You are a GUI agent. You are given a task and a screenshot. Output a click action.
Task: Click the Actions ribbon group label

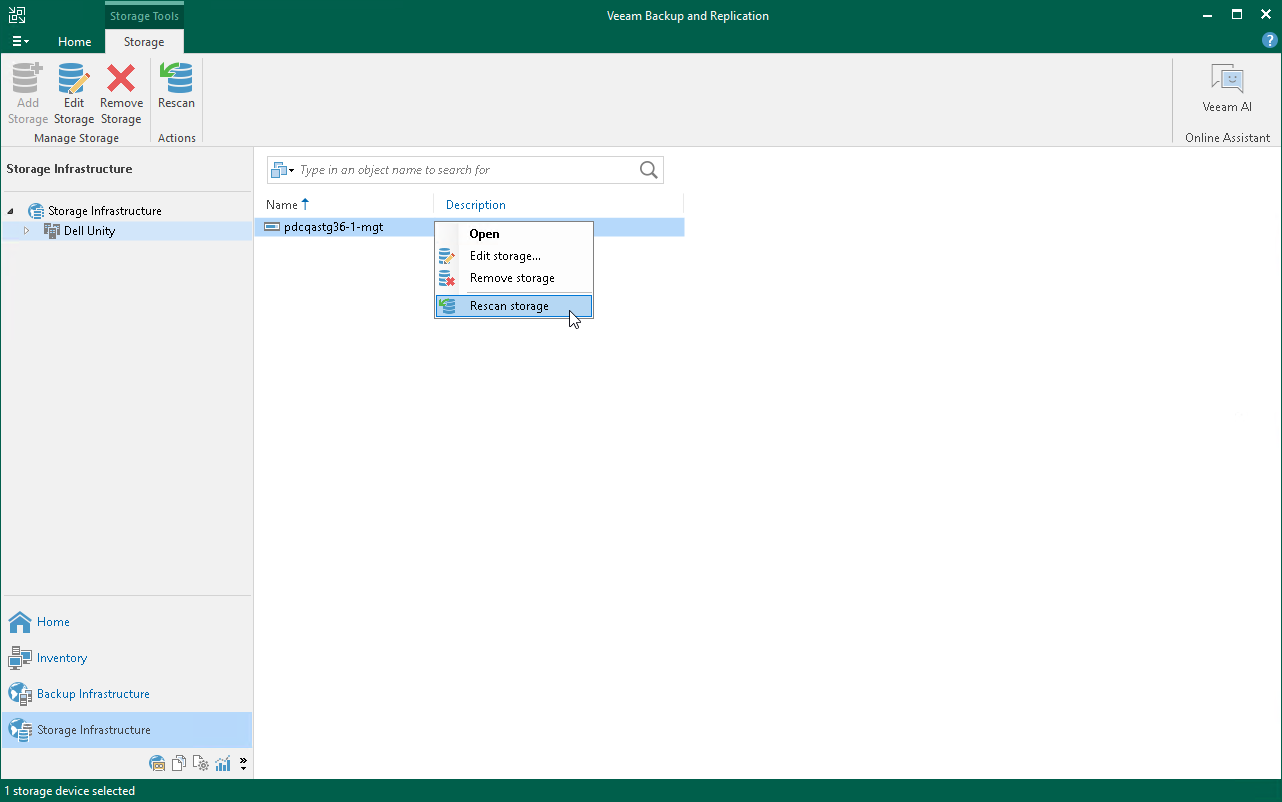(x=177, y=138)
